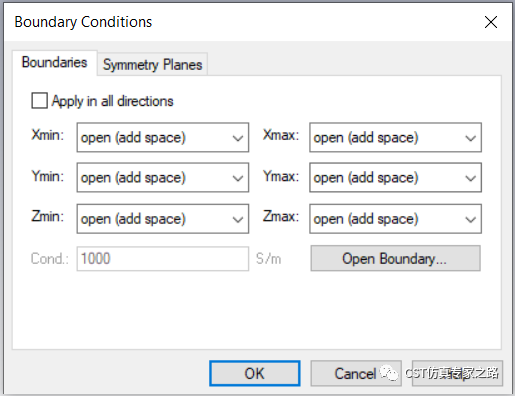Open the Zmin boundary dropdown

(163, 219)
